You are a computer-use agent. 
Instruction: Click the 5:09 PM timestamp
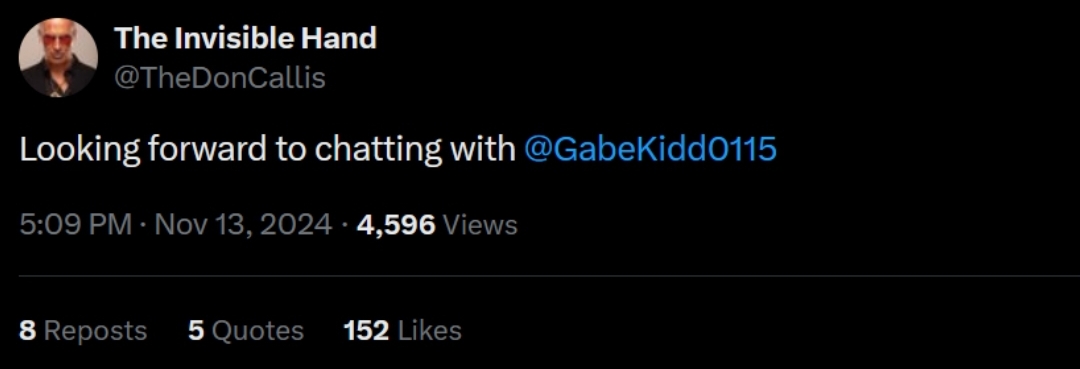pos(75,224)
